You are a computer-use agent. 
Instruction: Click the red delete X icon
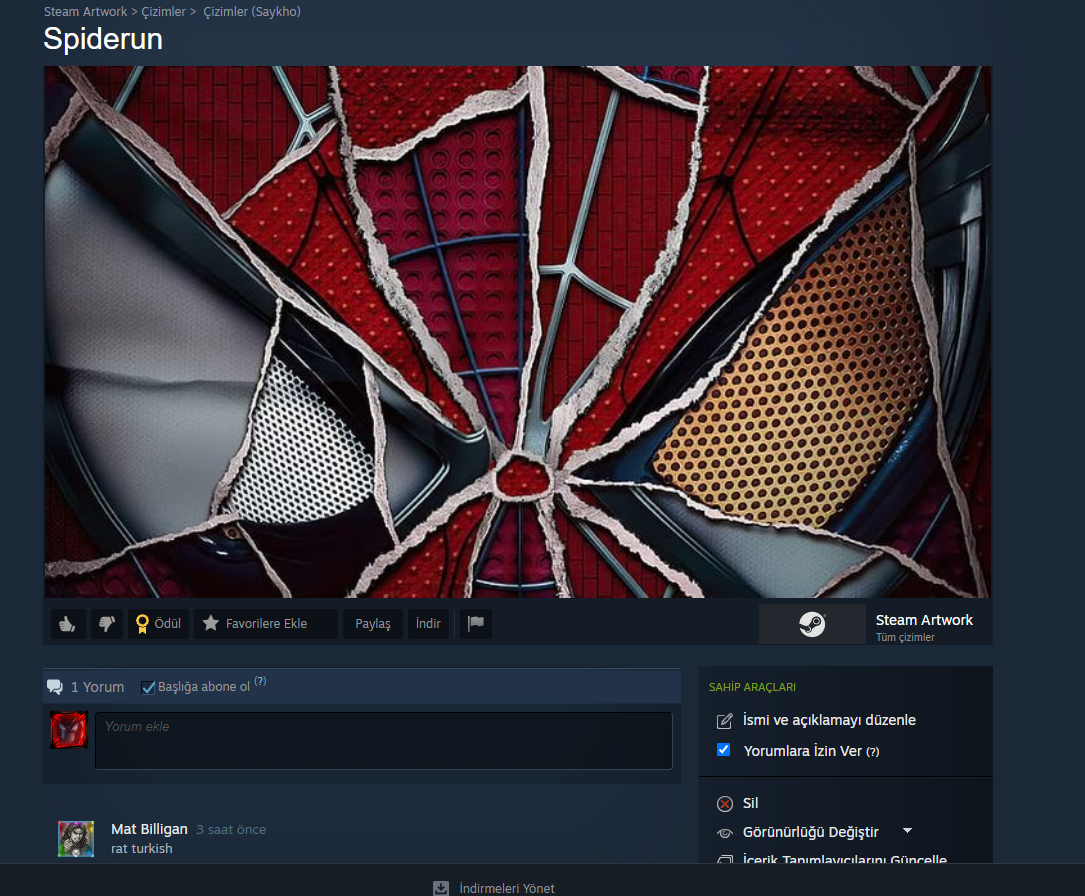pos(724,804)
